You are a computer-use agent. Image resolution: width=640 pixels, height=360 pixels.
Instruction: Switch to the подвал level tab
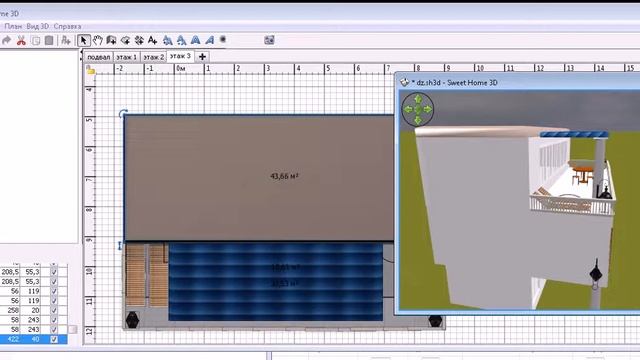point(99,57)
